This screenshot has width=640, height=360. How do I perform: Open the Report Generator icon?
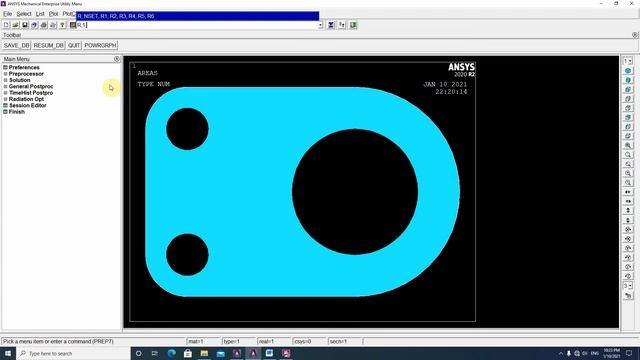tap(53, 25)
